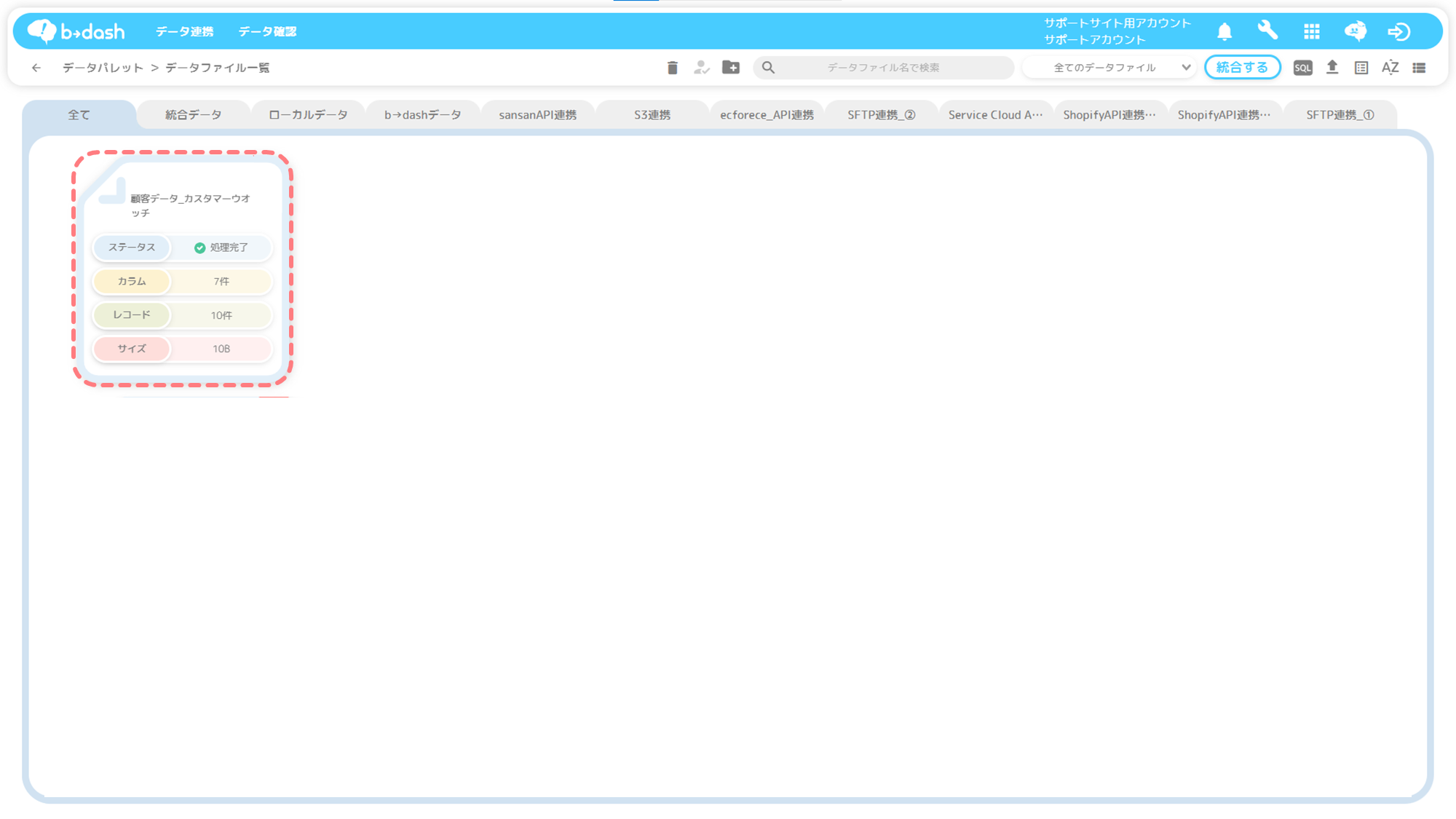Viewport: 1456px width, 819px height.
Task: Click the データファイル名で検索 search field
Action: click(x=883, y=68)
